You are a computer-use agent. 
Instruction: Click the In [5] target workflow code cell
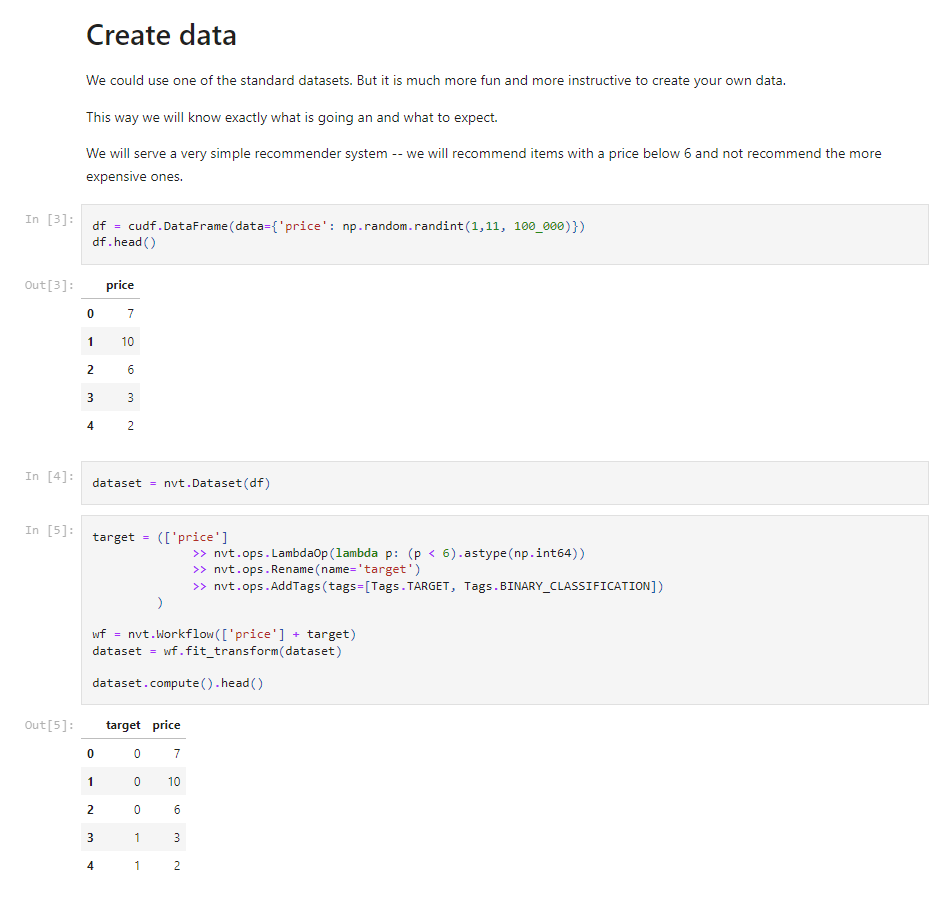coord(505,610)
